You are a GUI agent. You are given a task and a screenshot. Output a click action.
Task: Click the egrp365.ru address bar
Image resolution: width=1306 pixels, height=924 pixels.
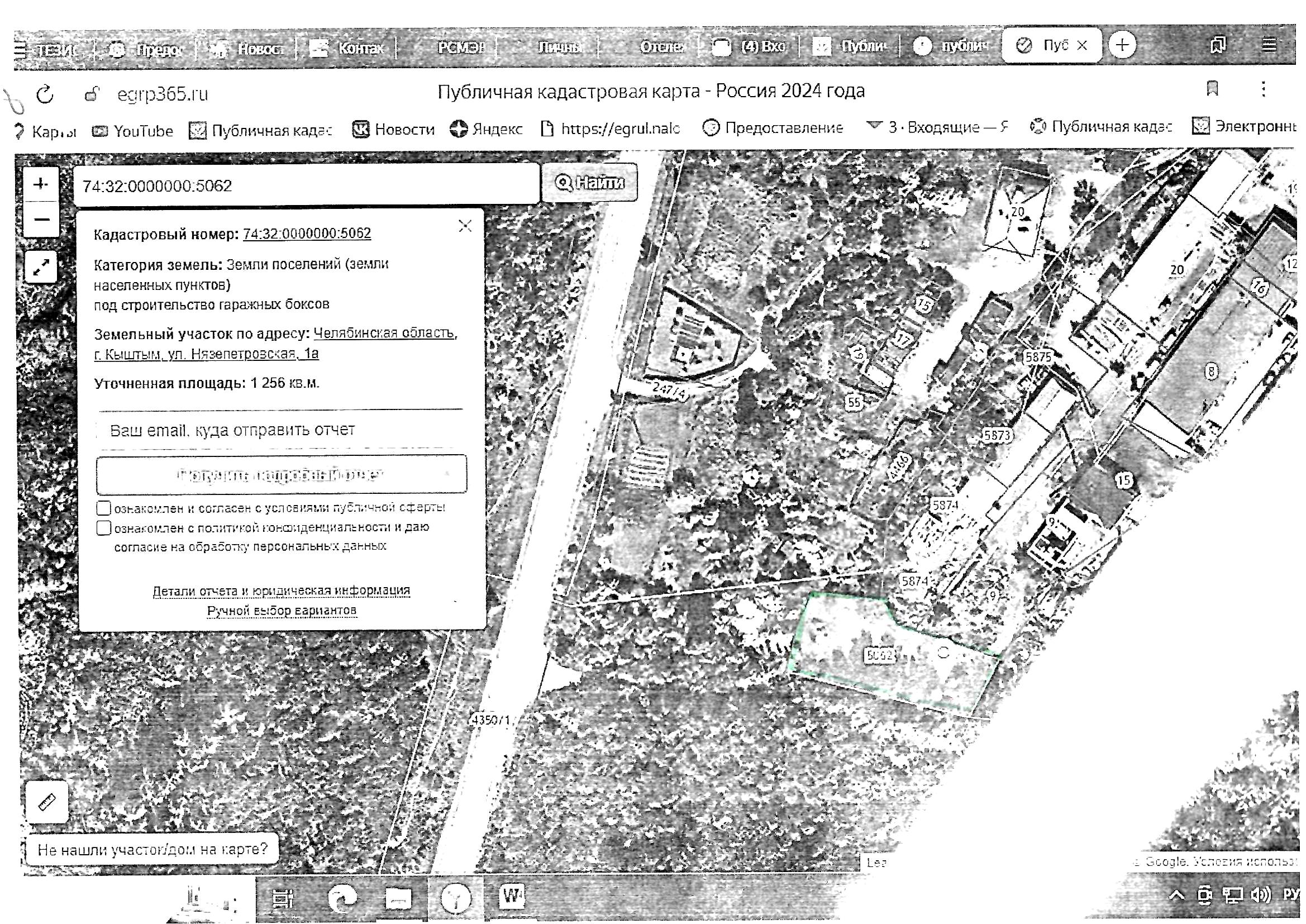point(163,94)
